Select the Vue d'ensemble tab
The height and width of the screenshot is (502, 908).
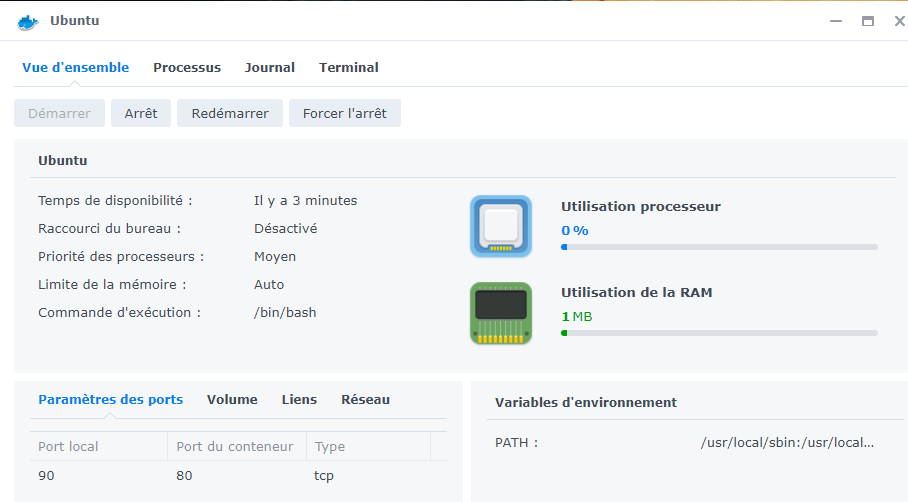(x=76, y=68)
